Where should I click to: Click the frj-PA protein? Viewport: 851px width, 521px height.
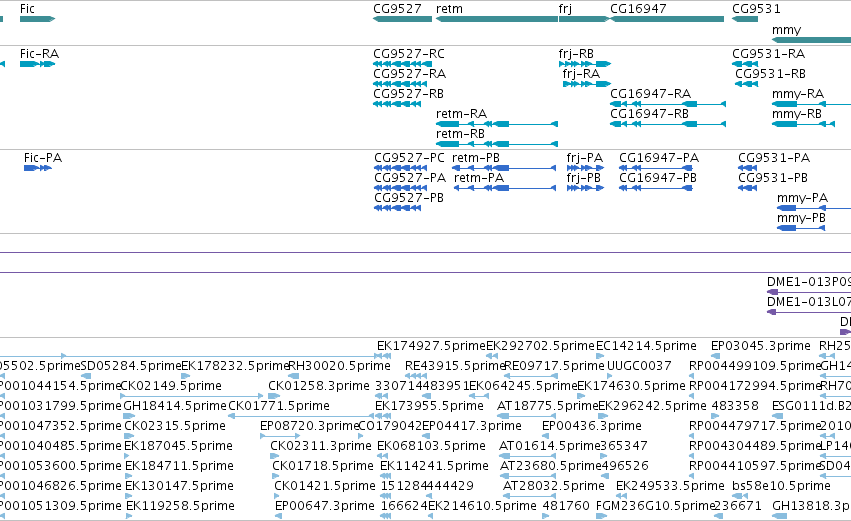[585, 168]
